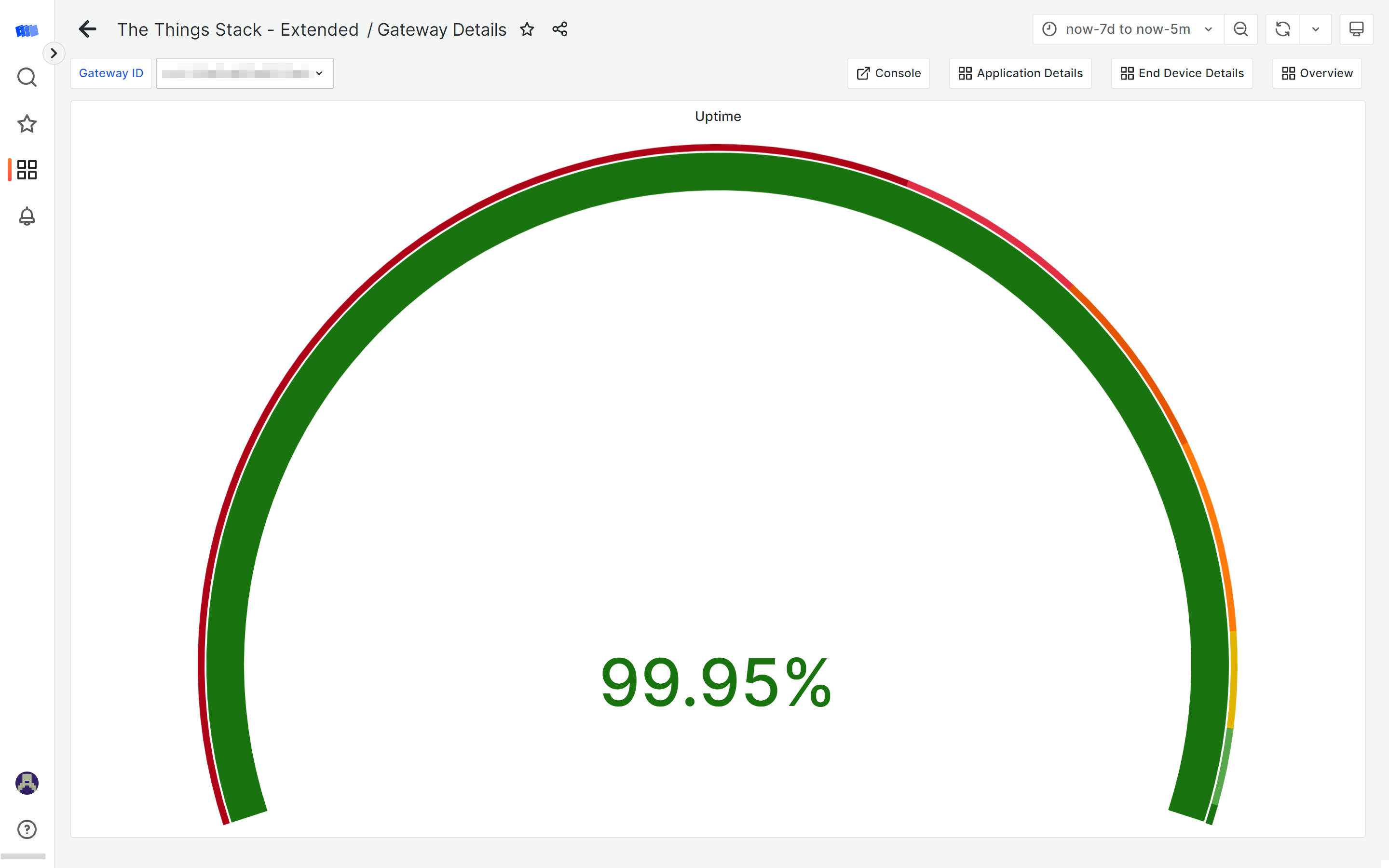The height and width of the screenshot is (868, 1389).
Task: Click the star to favorite this dashboard
Action: point(527,30)
